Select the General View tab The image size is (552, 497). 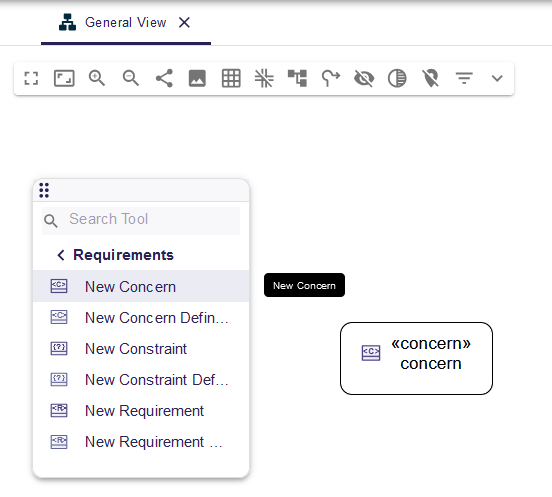click(126, 23)
